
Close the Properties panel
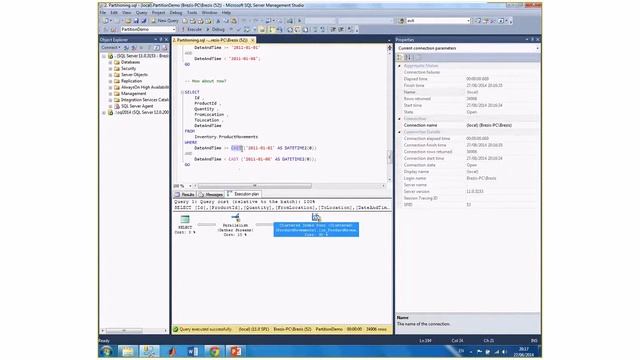point(538,40)
